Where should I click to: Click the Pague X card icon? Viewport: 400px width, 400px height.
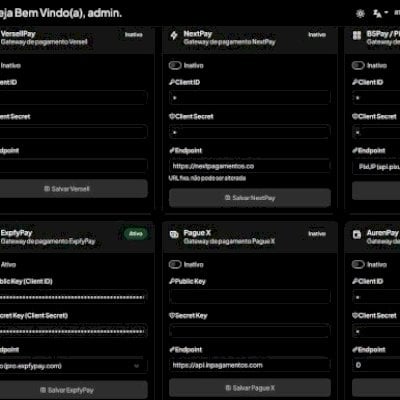[174, 234]
